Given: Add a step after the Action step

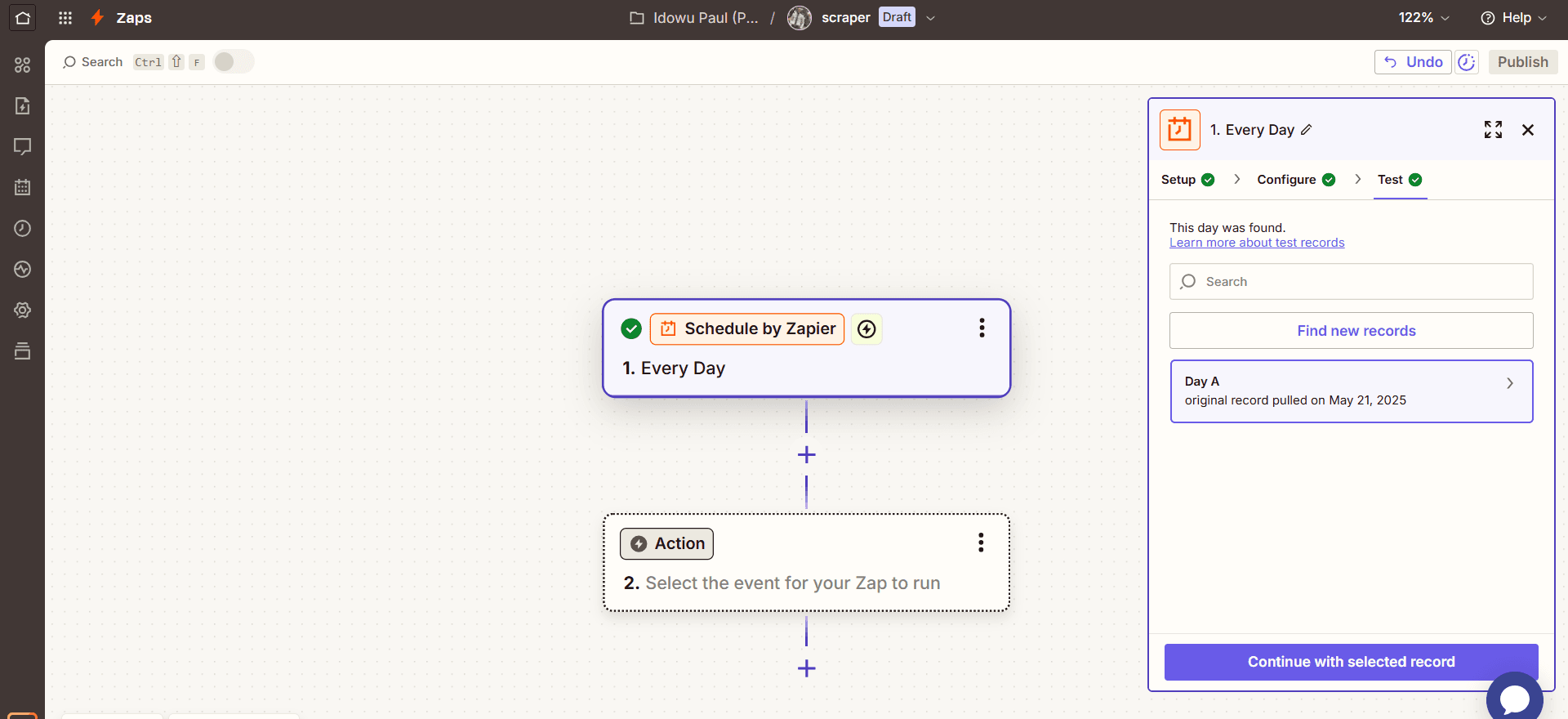Looking at the screenshot, I should coord(806,668).
